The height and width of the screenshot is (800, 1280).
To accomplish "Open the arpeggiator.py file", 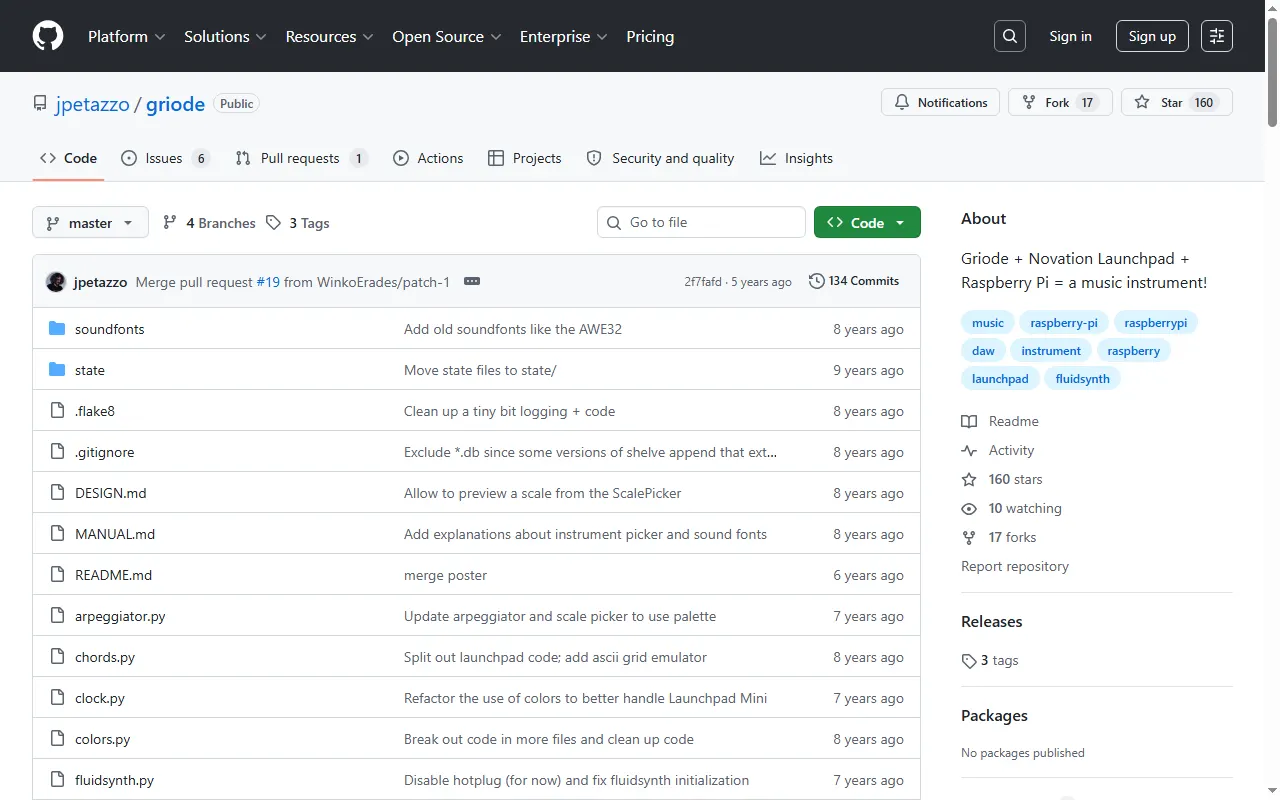I will [120, 616].
